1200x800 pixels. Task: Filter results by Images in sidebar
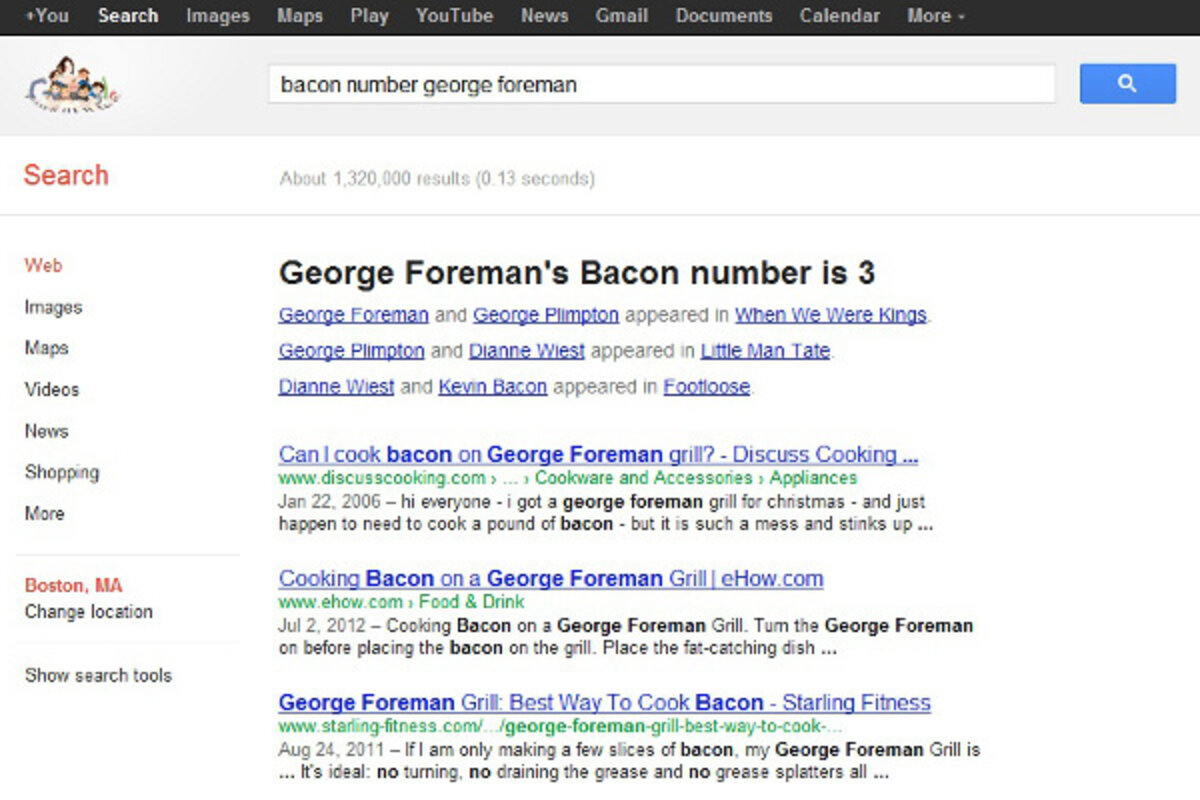pyautogui.click(x=53, y=307)
